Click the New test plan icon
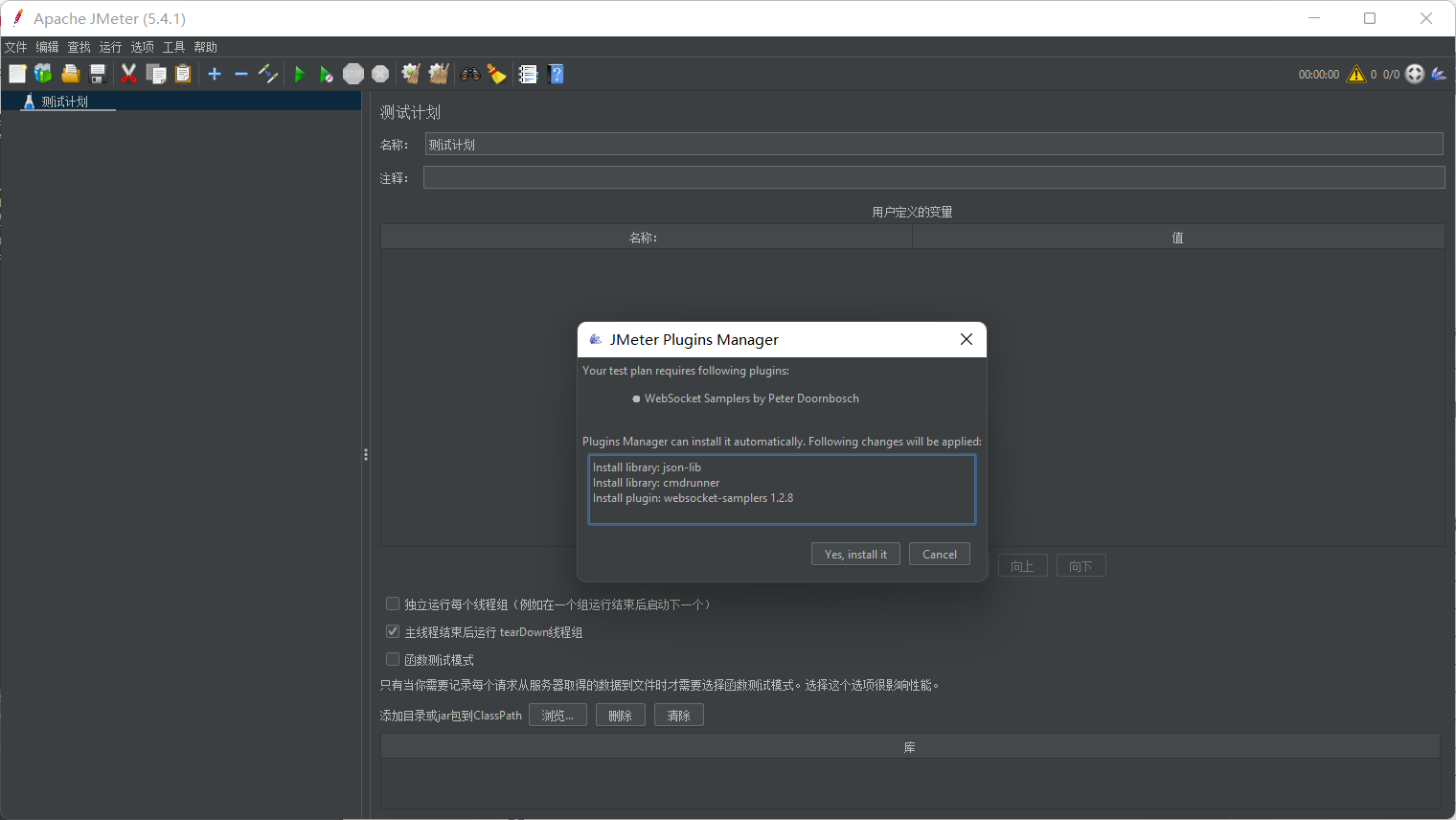Screen dimensions: 1456x820 (17, 74)
